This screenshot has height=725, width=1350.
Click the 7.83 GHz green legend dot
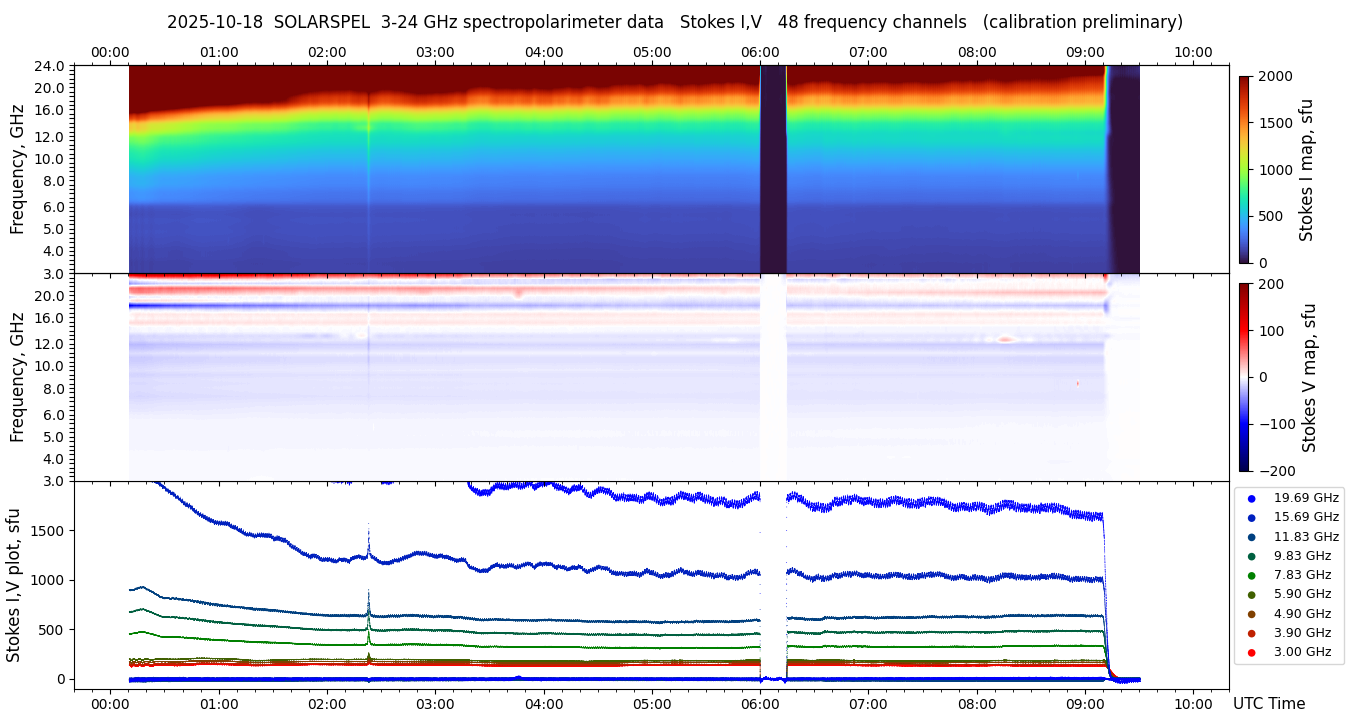click(1251, 575)
